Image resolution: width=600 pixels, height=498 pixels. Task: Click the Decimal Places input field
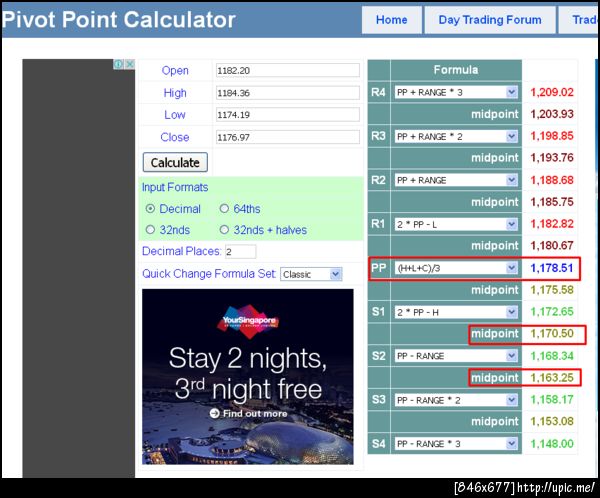(x=241, y=251)
